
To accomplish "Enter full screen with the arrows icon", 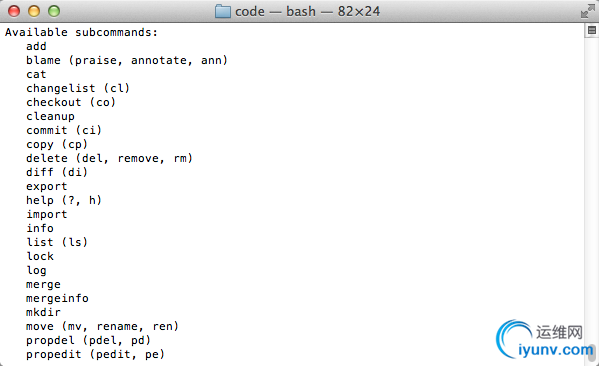I will coord(588,11).
